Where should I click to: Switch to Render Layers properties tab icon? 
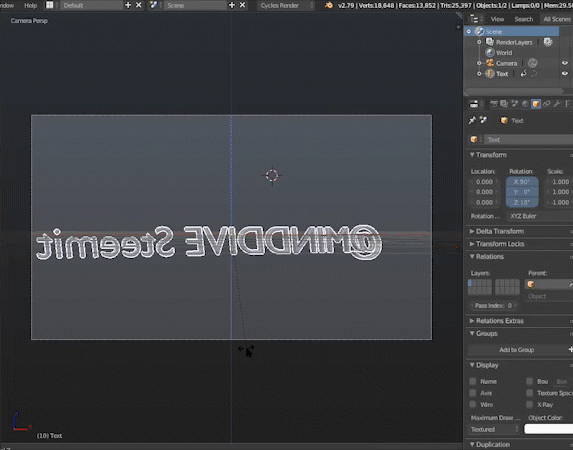[x=504, y=104]
